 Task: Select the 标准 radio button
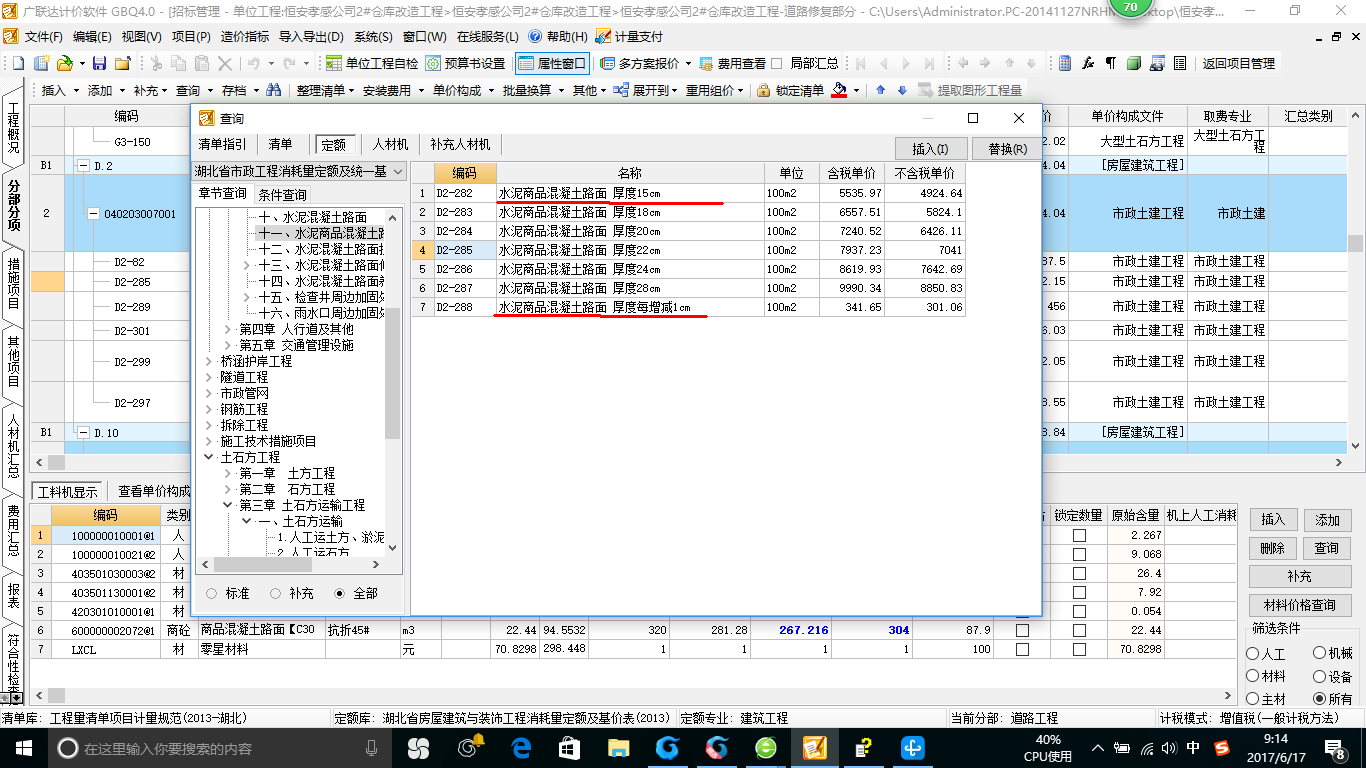pyautogui.click(x=212, y=593)
